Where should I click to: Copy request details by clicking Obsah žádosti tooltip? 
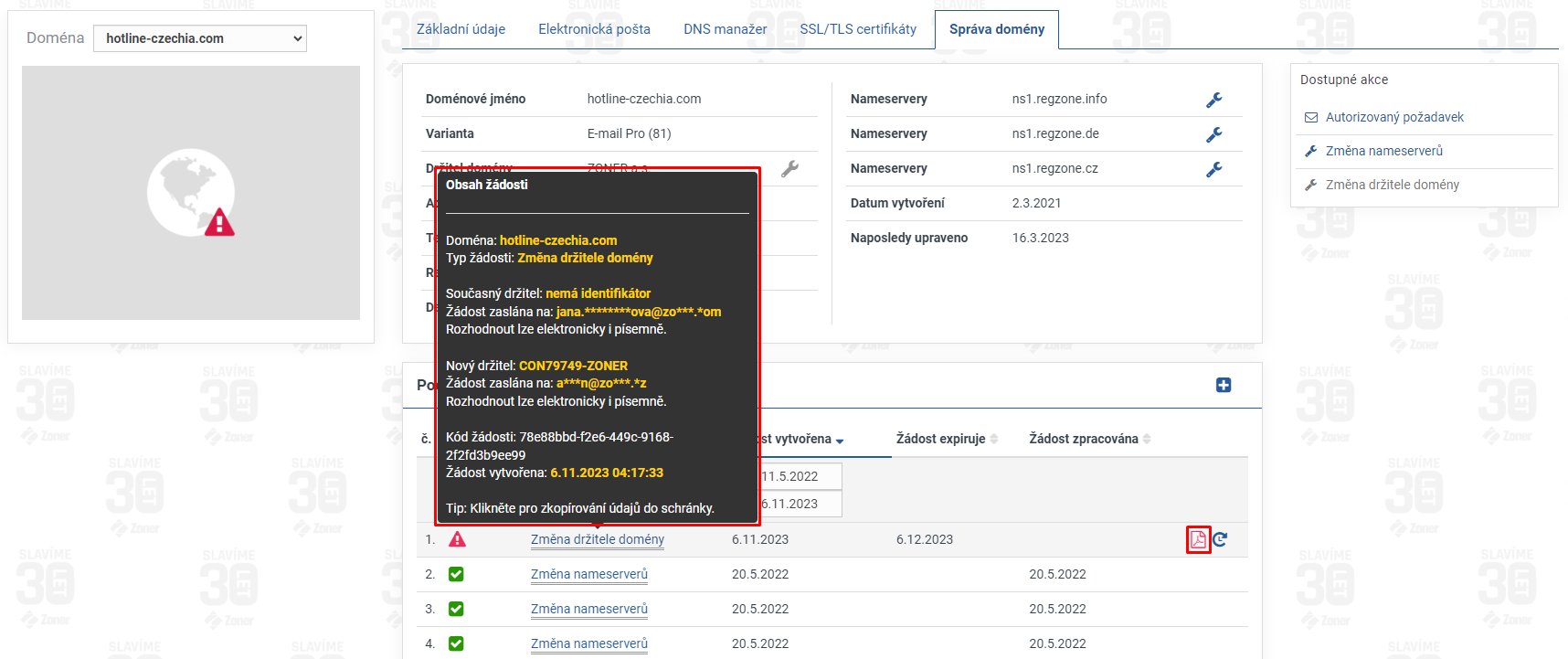pyautogui.click(x=598, y=345)
